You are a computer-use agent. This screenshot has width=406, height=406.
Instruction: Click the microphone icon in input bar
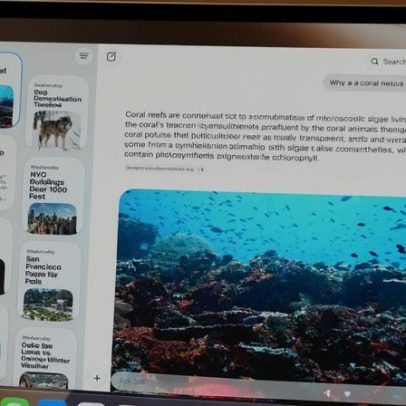(x=328, y=394)
